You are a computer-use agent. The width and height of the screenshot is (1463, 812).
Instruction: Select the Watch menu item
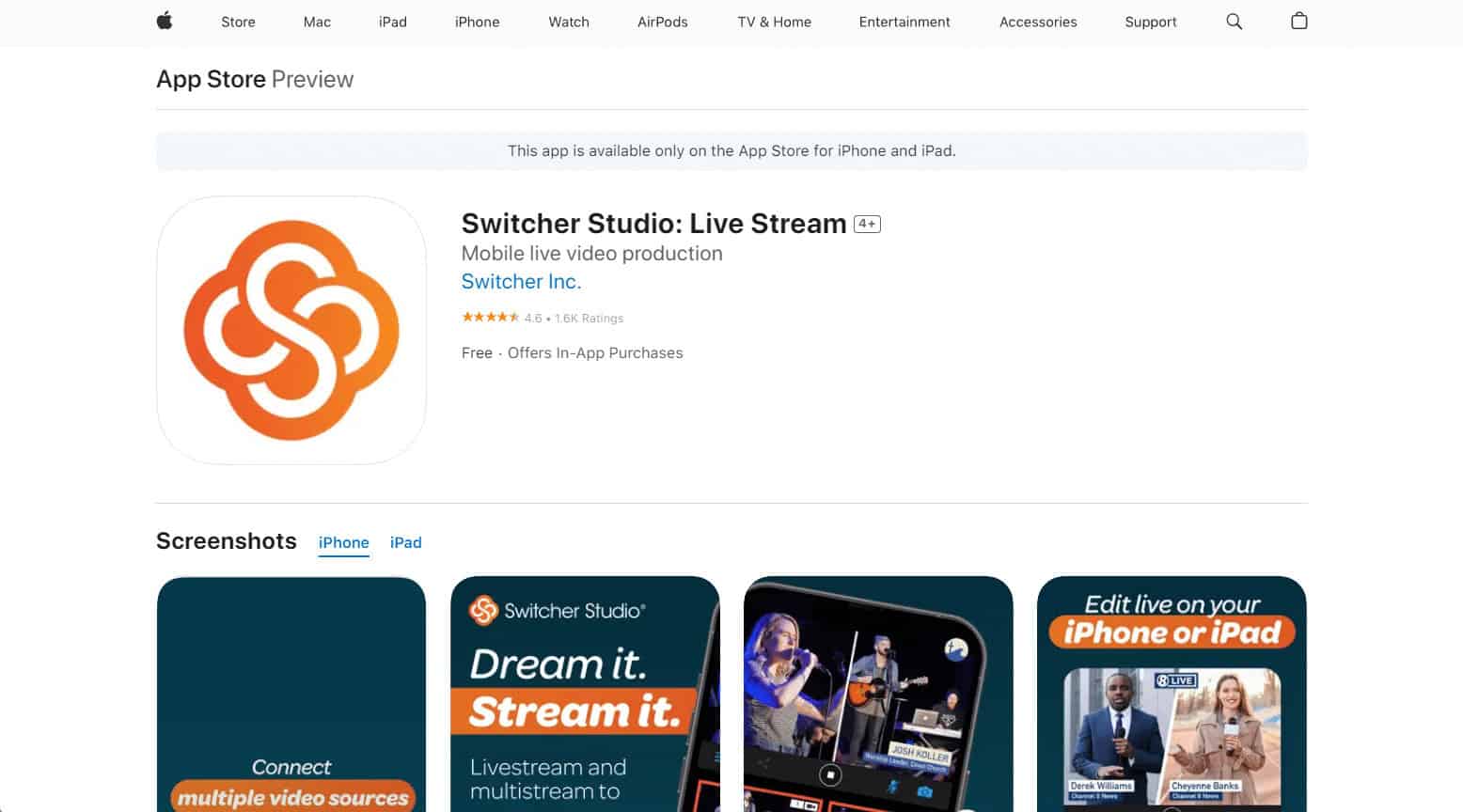(x=568, y=22)
